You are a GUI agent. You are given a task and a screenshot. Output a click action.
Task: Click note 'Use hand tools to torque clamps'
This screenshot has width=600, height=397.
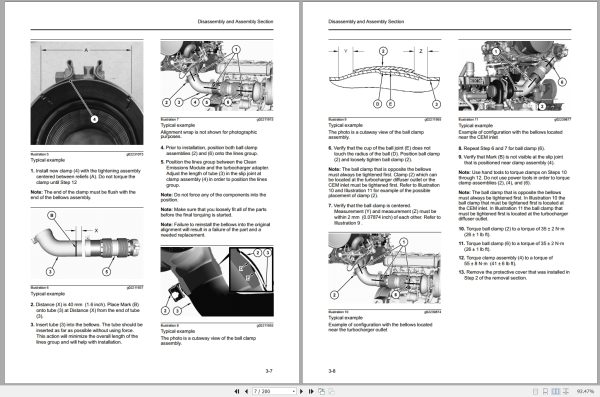[514, 178]
